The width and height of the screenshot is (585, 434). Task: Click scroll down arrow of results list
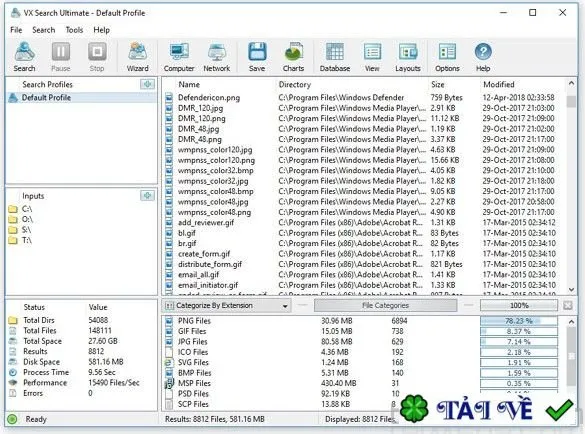(x=571, y=290)
